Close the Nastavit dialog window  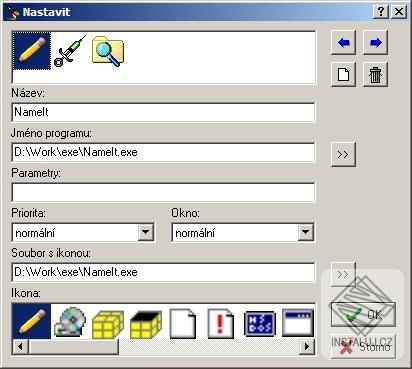(x=399, y=12)
